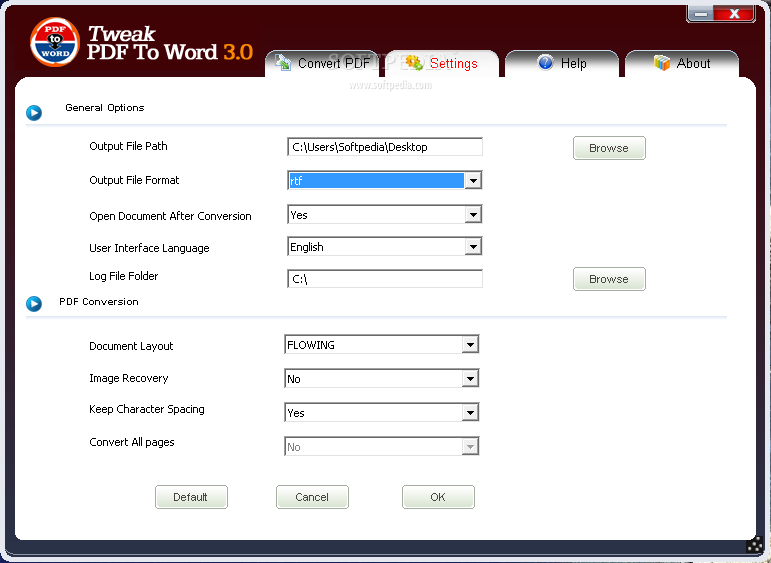Click the English language value
This screenshot has height=563, width=771.
307,247
